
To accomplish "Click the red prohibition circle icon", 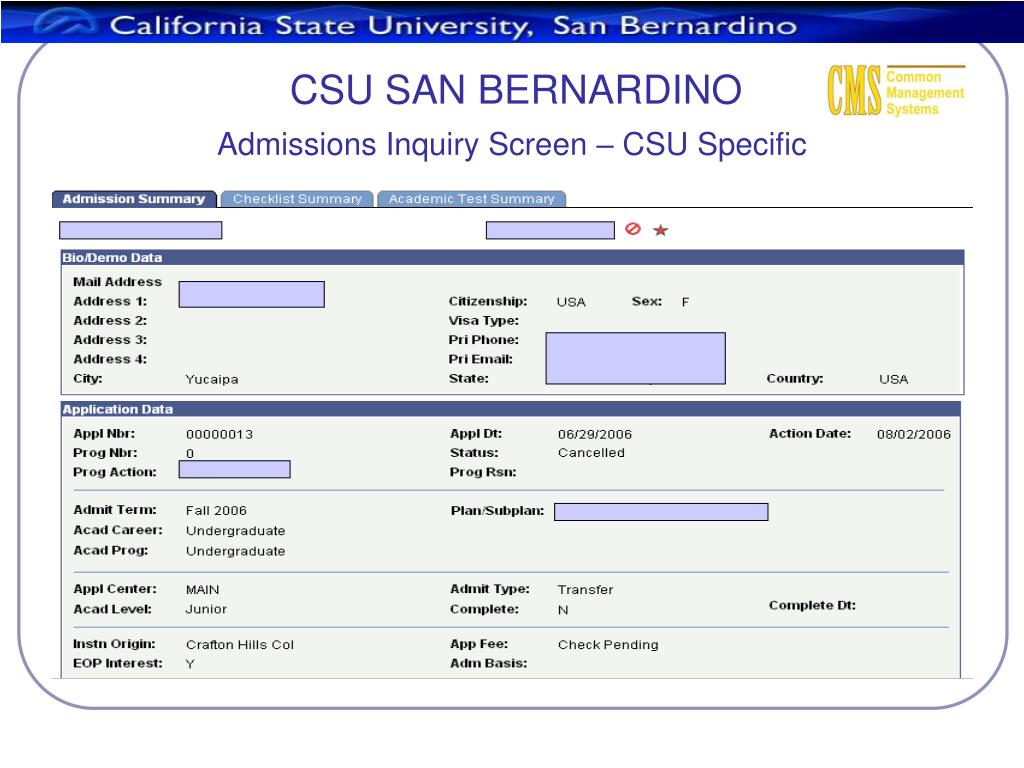I will pyautogui.click(x=632, y=229).
